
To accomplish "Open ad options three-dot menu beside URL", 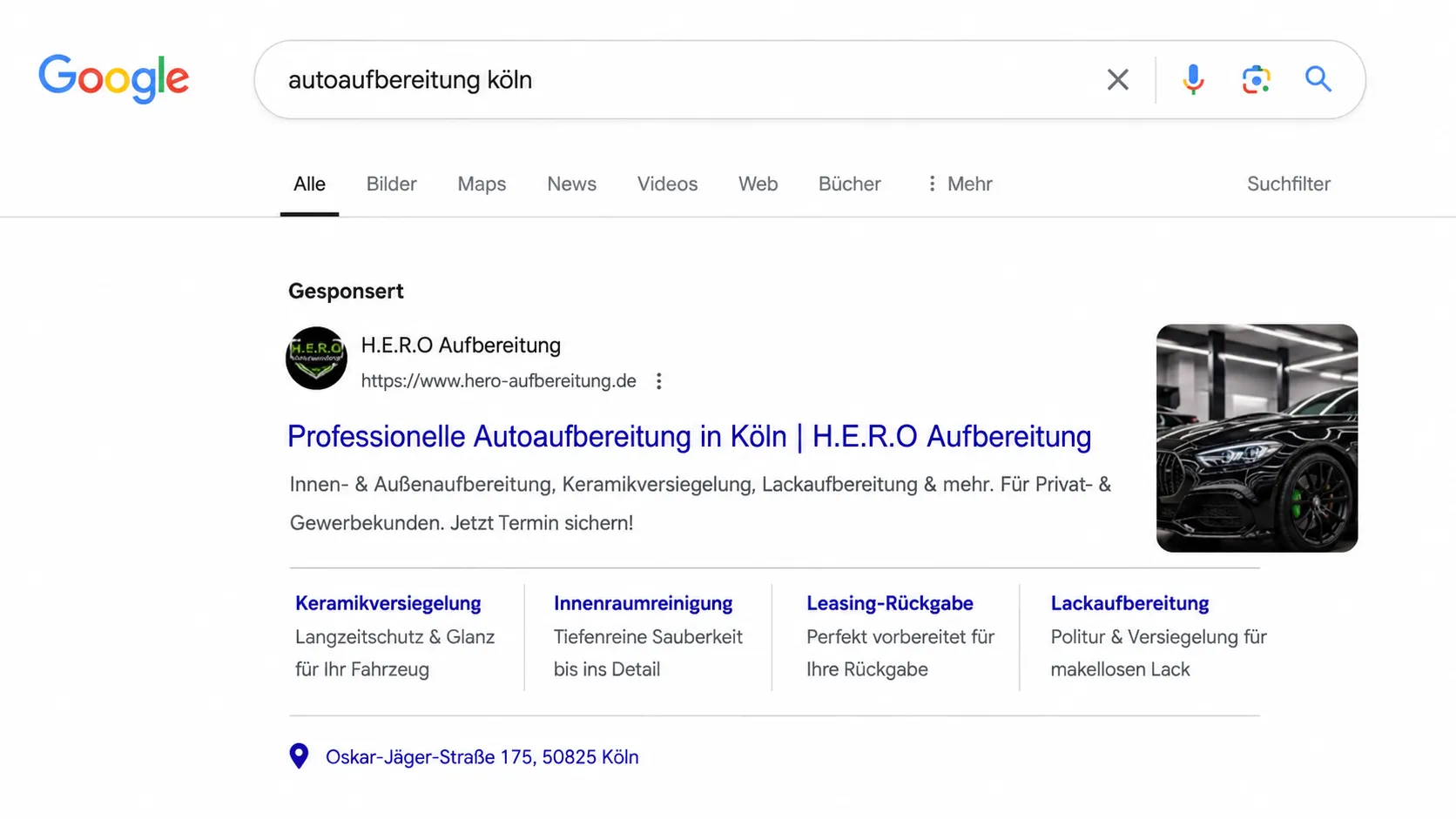I will pyautogui.click(x=659, y=381).
